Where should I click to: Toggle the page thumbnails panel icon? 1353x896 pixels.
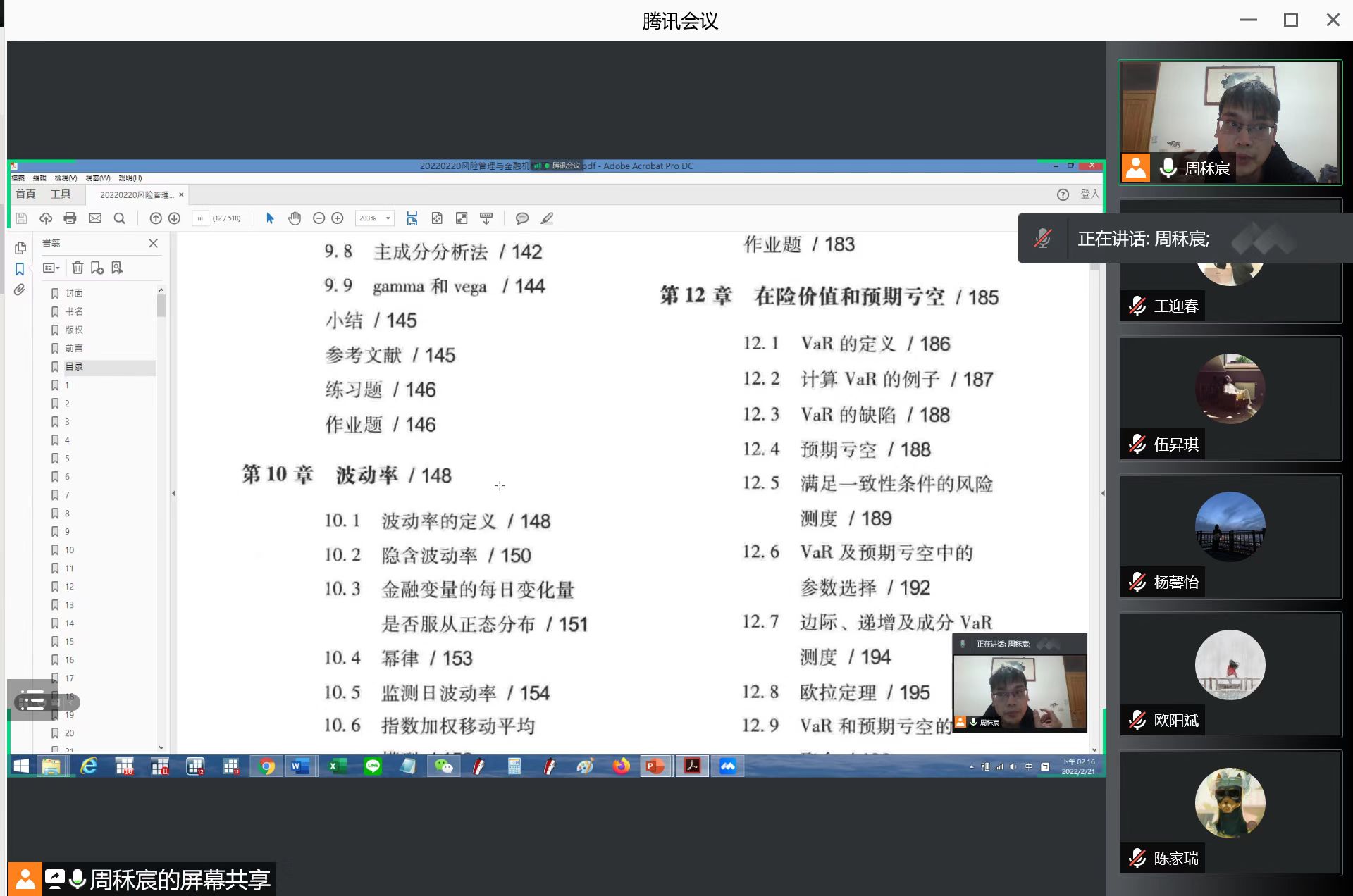[20, 248]
